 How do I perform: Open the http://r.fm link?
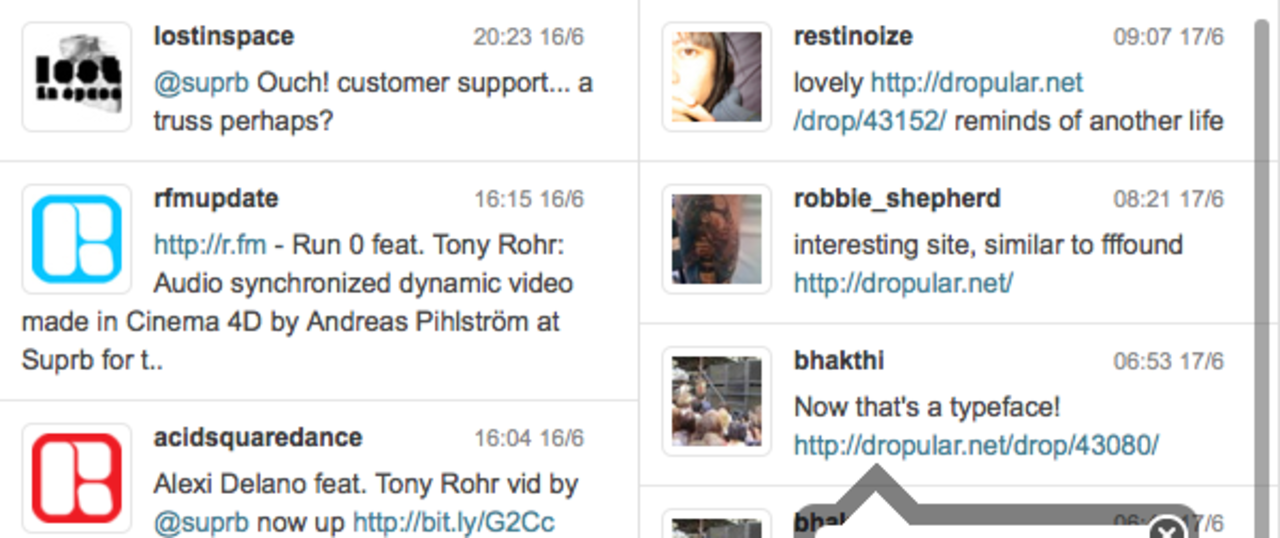[210, 245]
